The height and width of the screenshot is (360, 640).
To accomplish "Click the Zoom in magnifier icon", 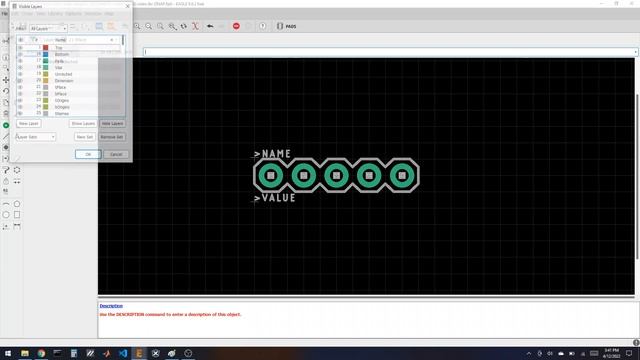I will pos(138,26).
